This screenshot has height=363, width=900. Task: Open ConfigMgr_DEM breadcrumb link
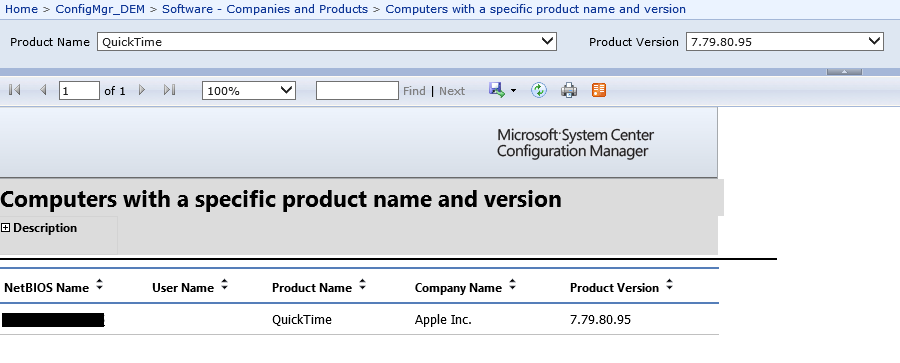click(x=100, y=9)
